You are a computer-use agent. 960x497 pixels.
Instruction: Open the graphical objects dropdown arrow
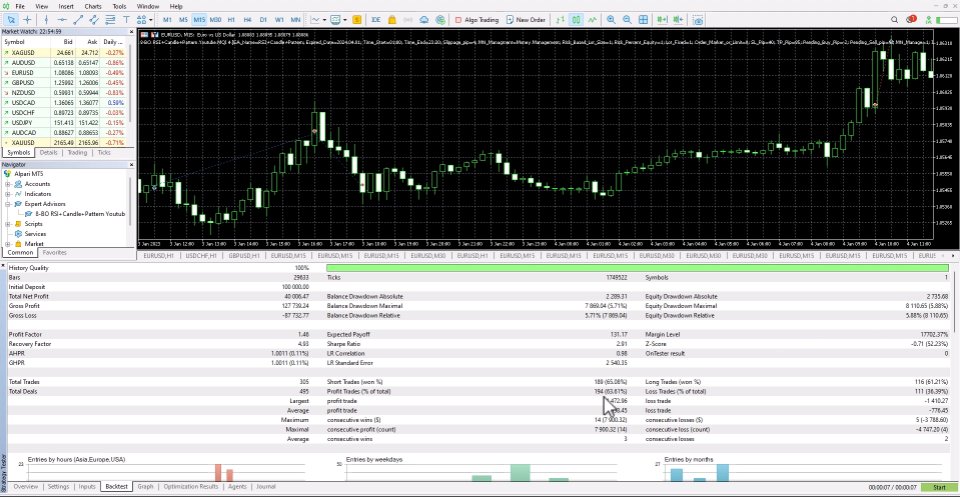150,20
